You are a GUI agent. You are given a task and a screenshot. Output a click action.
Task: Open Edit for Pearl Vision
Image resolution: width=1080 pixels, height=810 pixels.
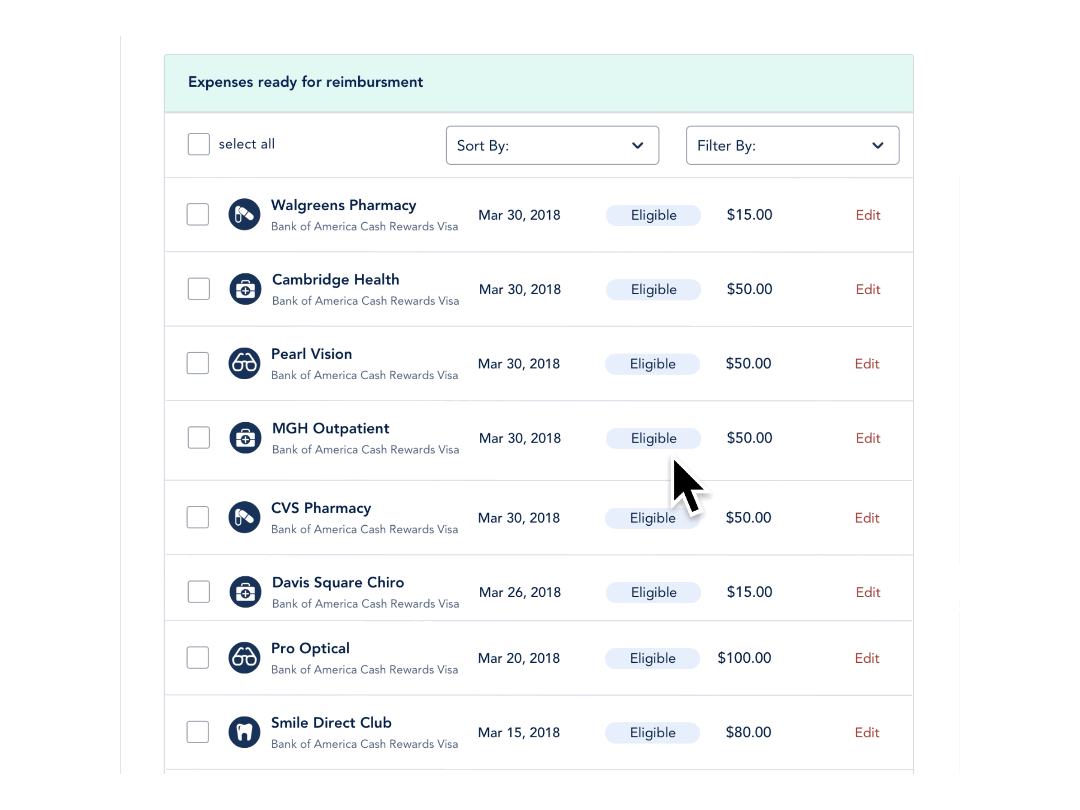click(x=867, y=364)
